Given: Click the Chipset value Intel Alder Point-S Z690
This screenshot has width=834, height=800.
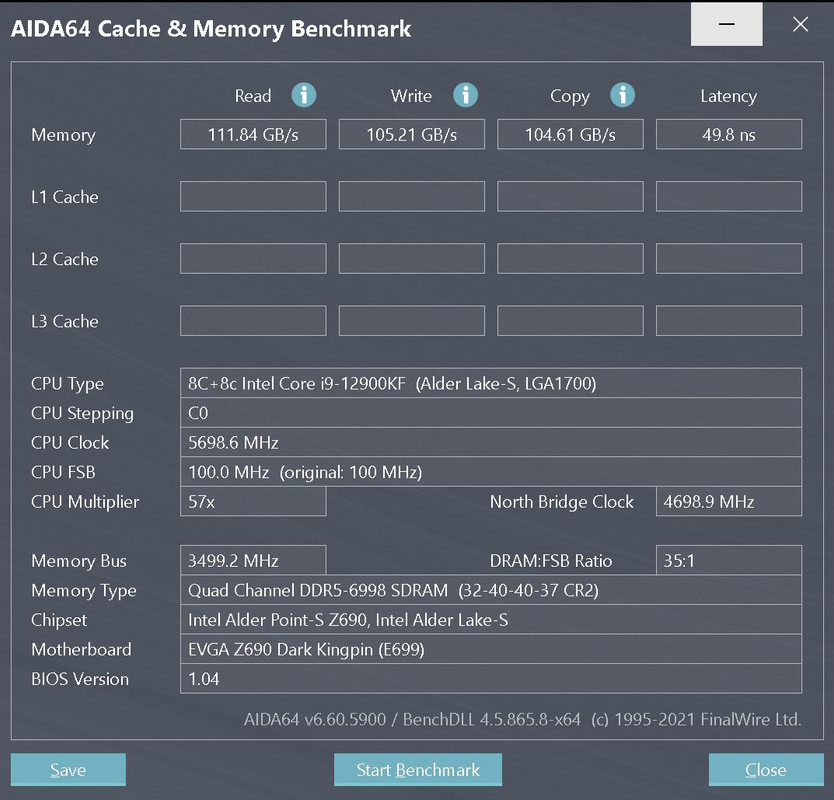Looking at the screenshot, I should 491,619.
